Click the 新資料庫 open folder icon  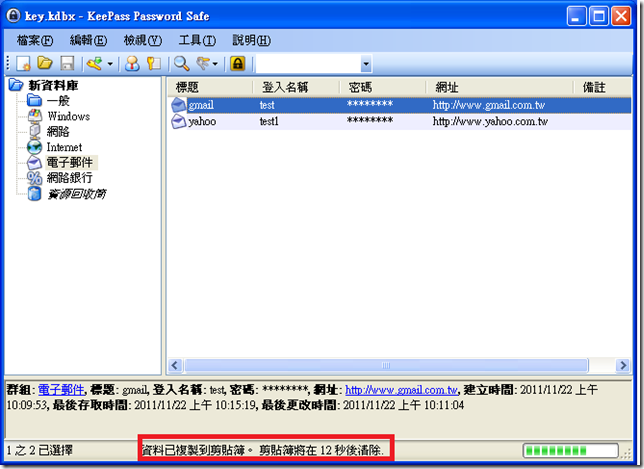coord(16,85)
